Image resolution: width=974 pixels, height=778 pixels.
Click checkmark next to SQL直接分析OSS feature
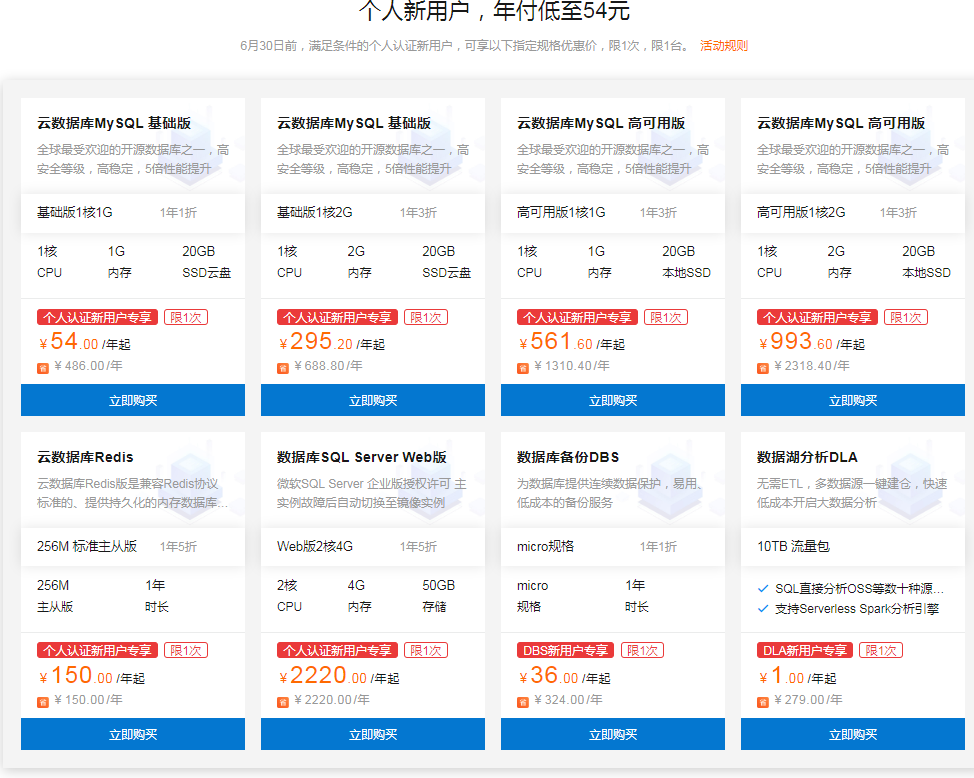pyautogui.click(x=763, y=588)
